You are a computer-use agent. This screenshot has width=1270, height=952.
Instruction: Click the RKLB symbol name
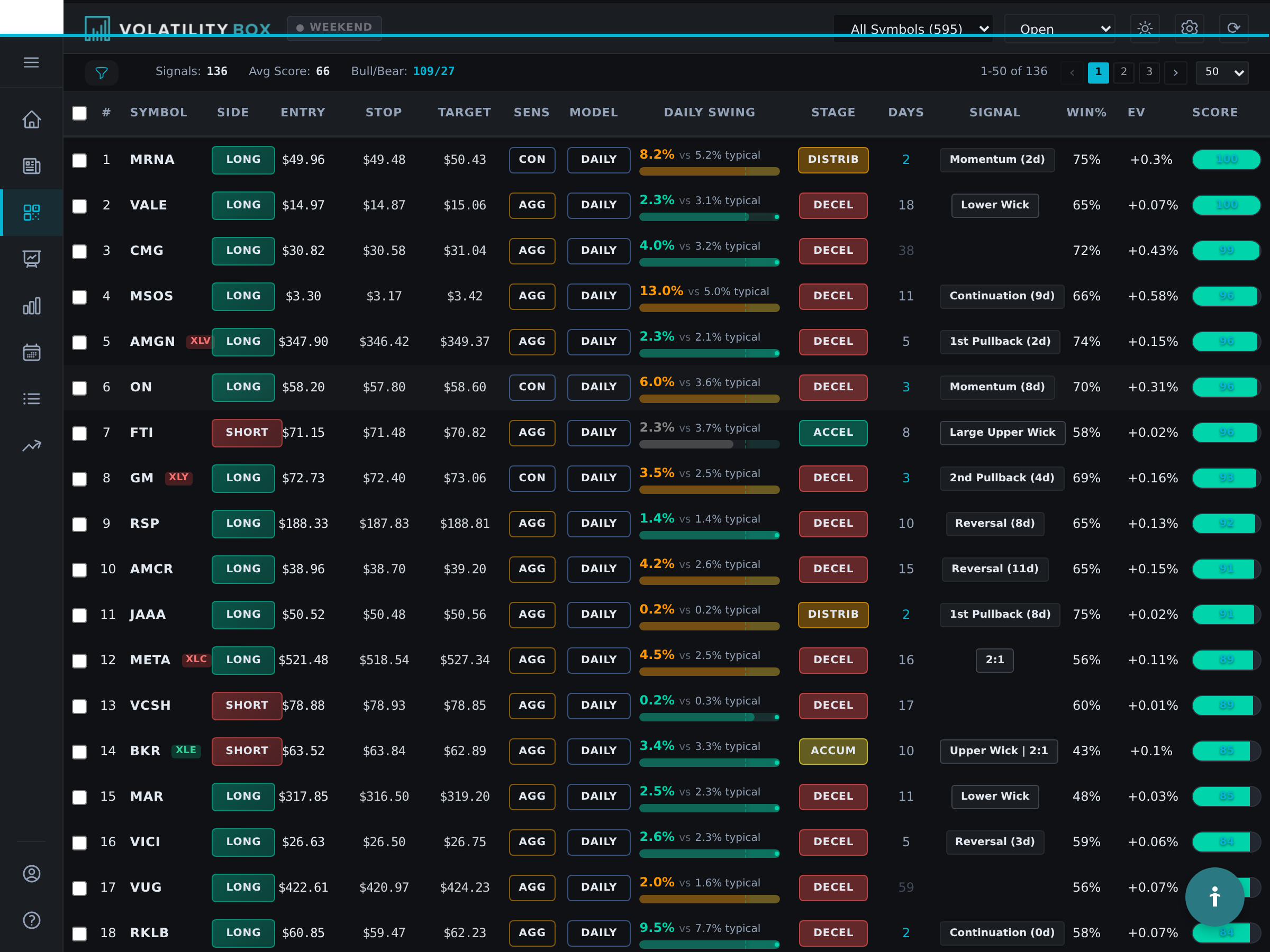[x=149, y=932]
